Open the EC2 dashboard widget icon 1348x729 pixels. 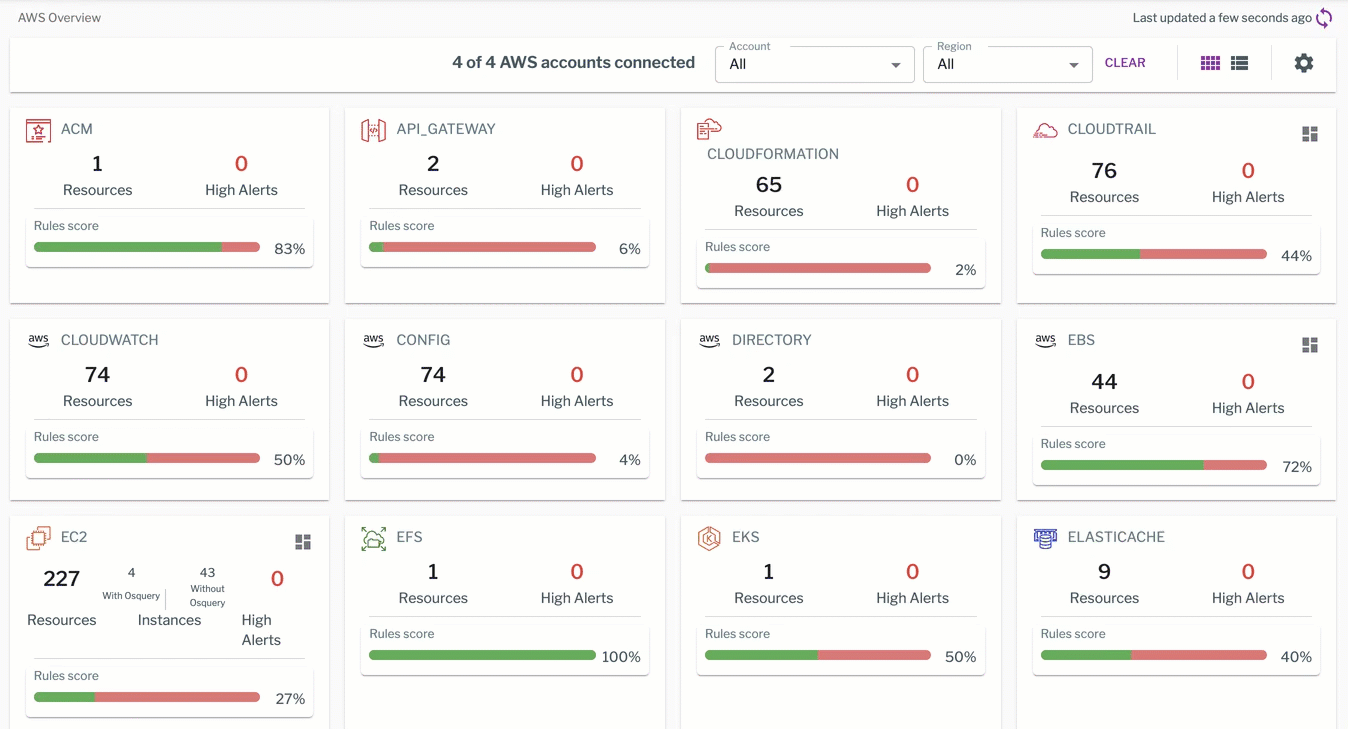coord(303,542)
